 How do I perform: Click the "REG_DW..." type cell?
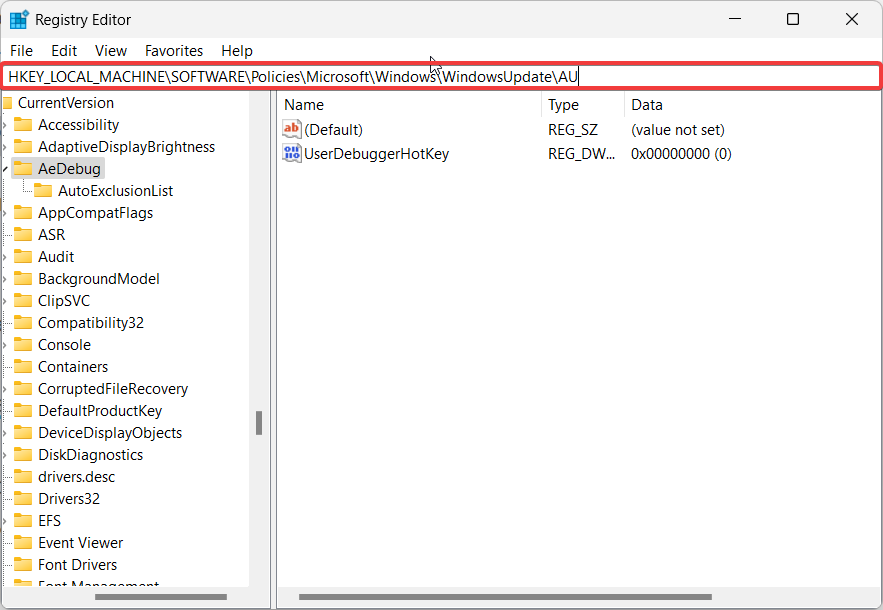coord(581,154)
